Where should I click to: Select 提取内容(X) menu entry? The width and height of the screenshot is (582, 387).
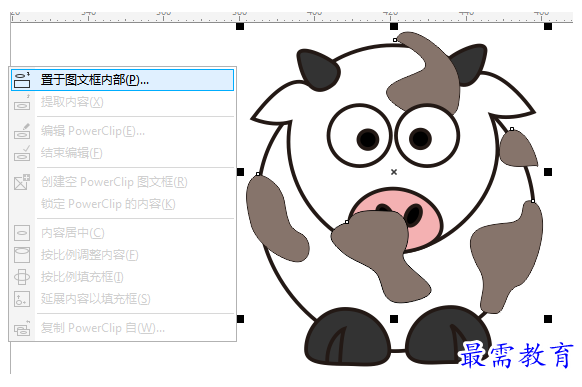[122, 102]
